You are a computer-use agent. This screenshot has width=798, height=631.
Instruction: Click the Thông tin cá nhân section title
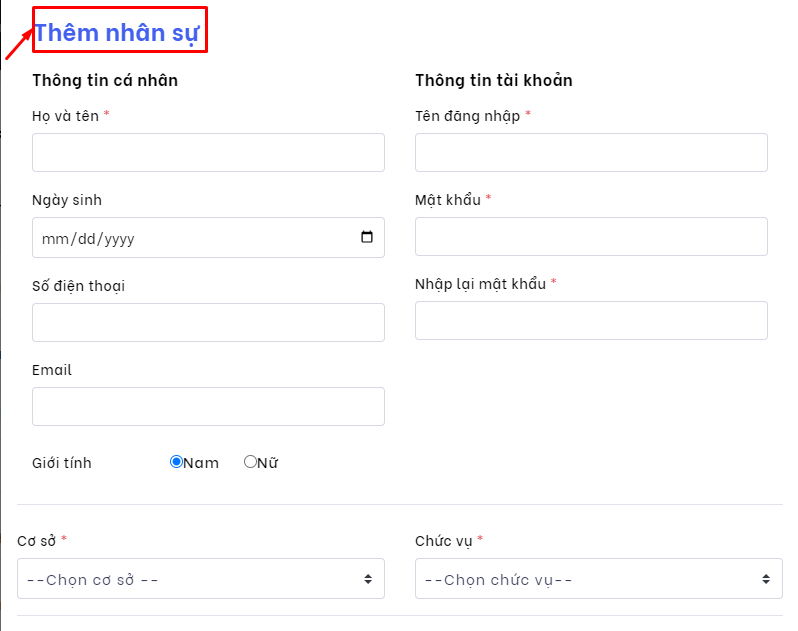pyautogui.click(x=105, y=80)
